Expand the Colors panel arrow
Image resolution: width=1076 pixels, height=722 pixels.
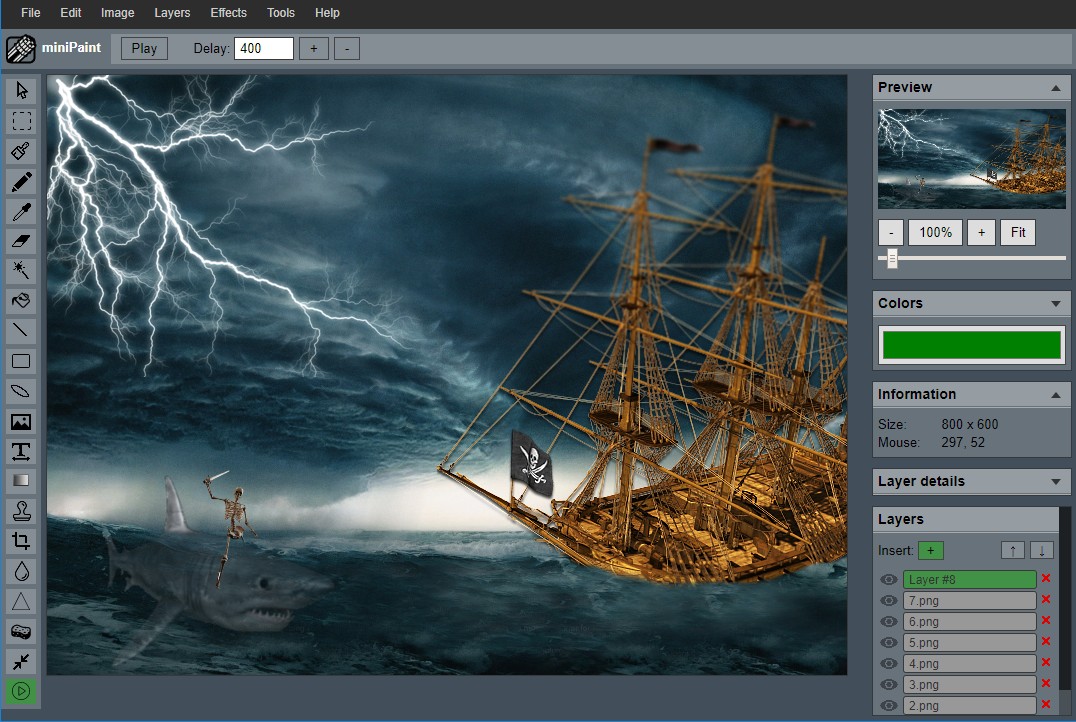[x=1055, y=304]
